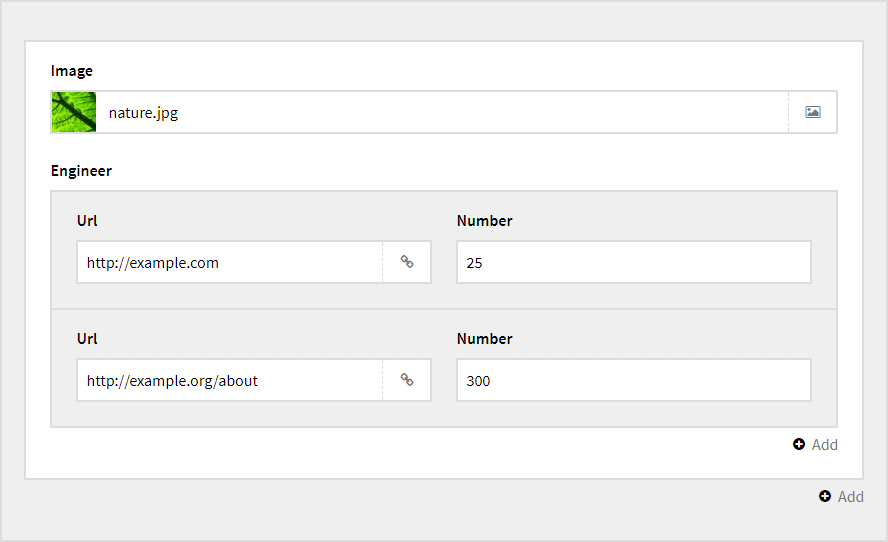Click the Number field with value 300

pos(633,380)
